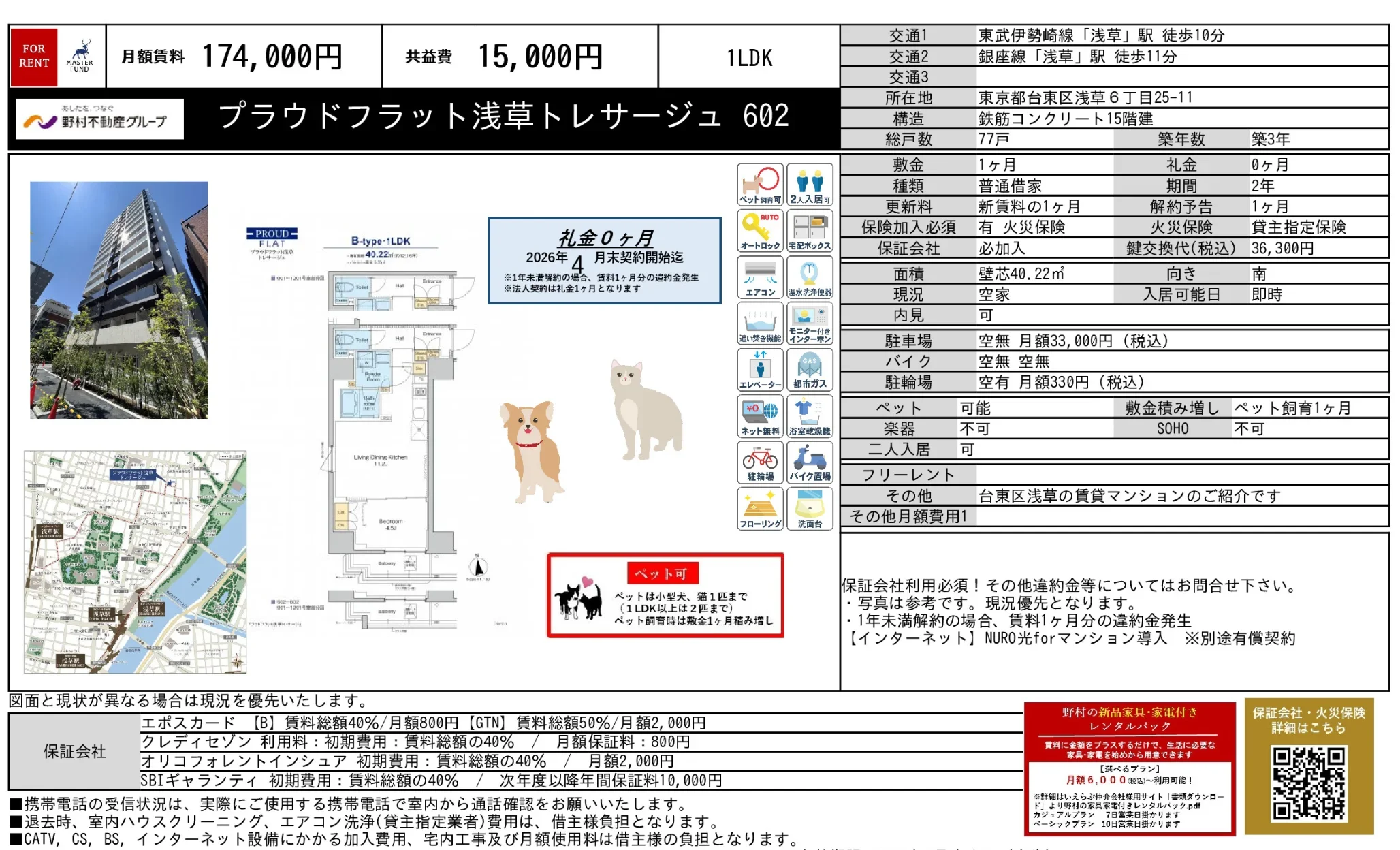Click the 浴室乾燥機 bathroom dryer icon
The width and height of the screenshot is (1400, 850).
809,415
